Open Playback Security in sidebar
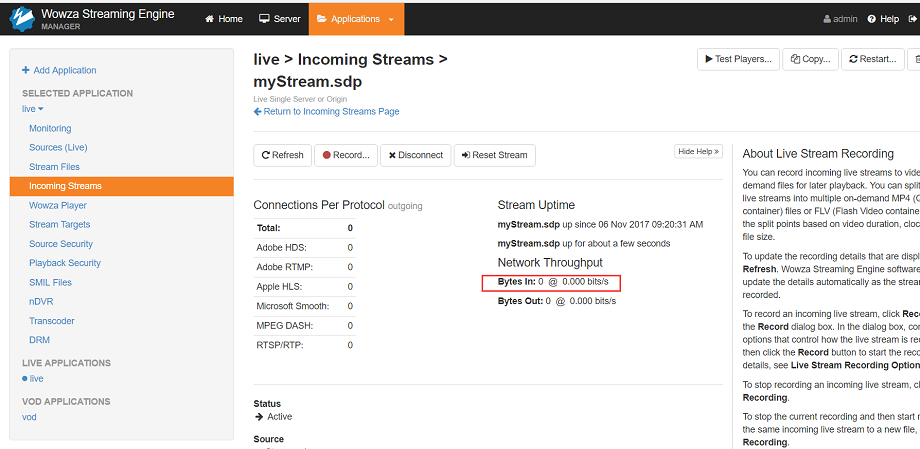 pos(65,263)
